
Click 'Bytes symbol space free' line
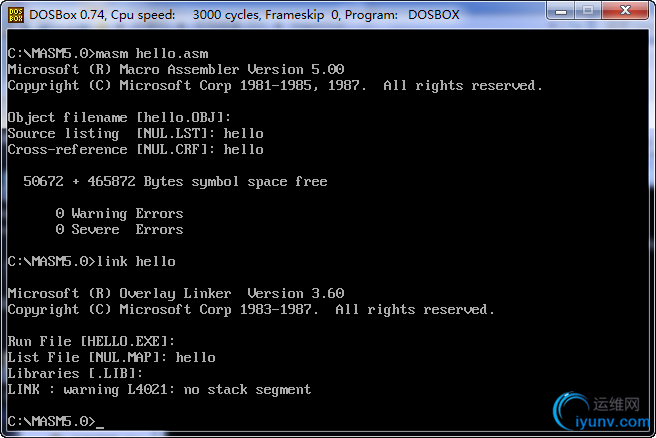(175, 182)
